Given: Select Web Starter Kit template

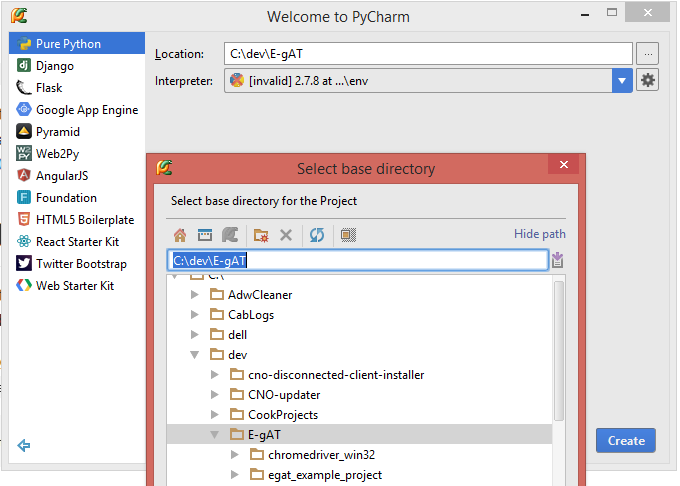Looking at the screenshot, I should [x=77, y=286].
